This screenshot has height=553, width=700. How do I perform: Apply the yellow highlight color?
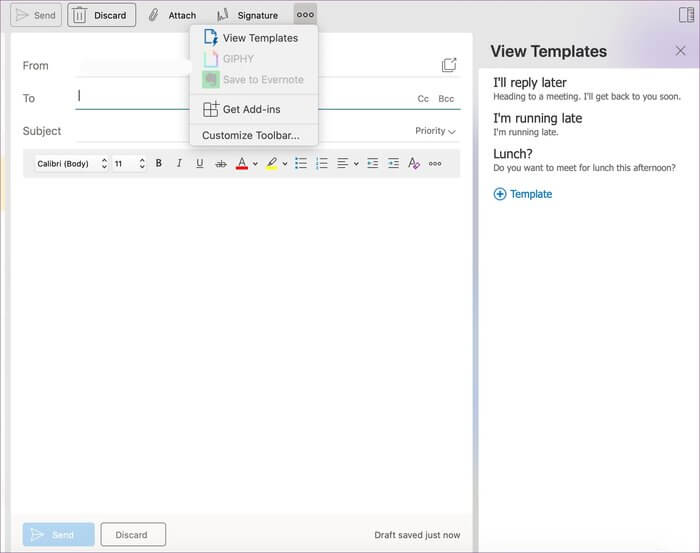272,163
